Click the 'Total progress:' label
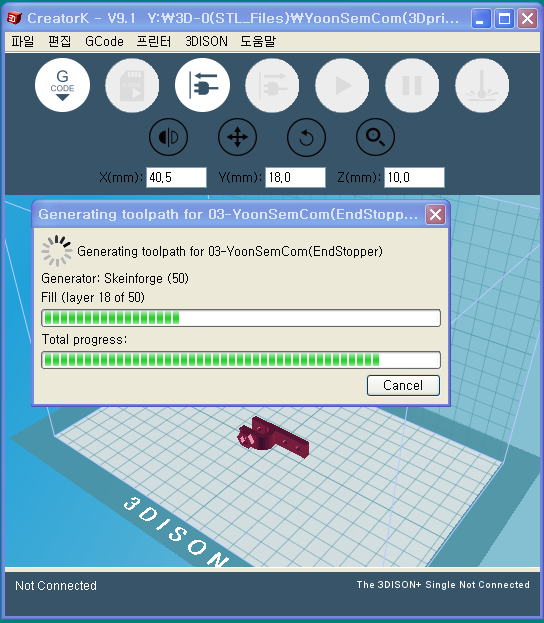Image resolution: width=544 pixels, height=623 pixels. 84,340
